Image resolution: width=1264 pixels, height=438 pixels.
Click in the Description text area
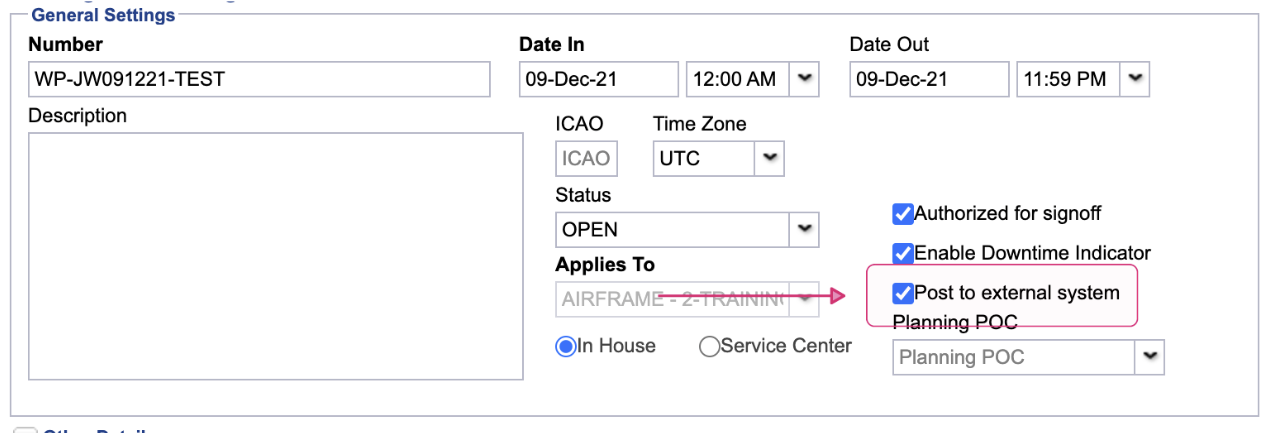(275, 256)
